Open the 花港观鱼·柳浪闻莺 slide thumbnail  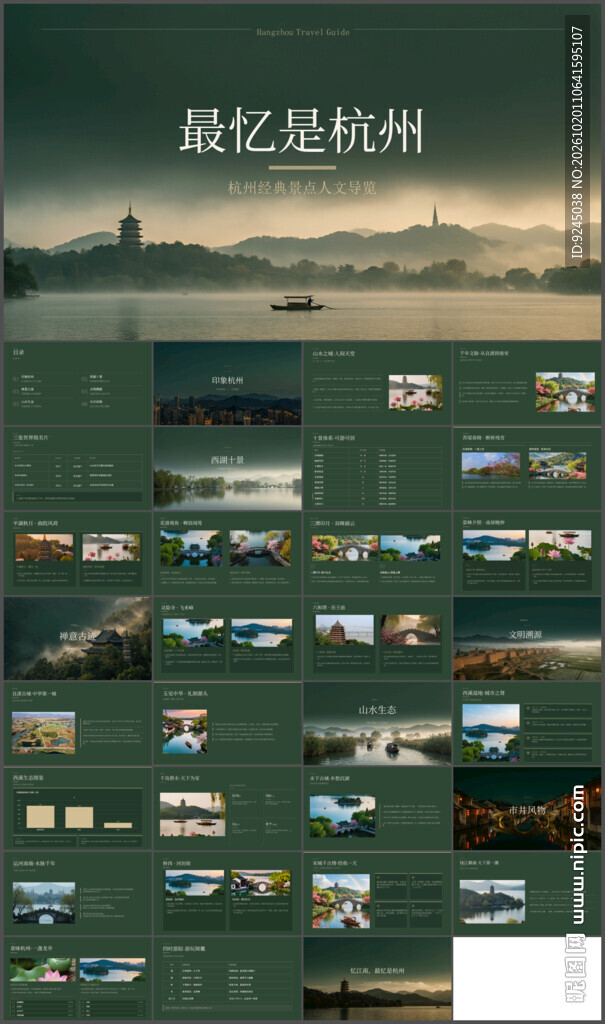tap(227, 553)
